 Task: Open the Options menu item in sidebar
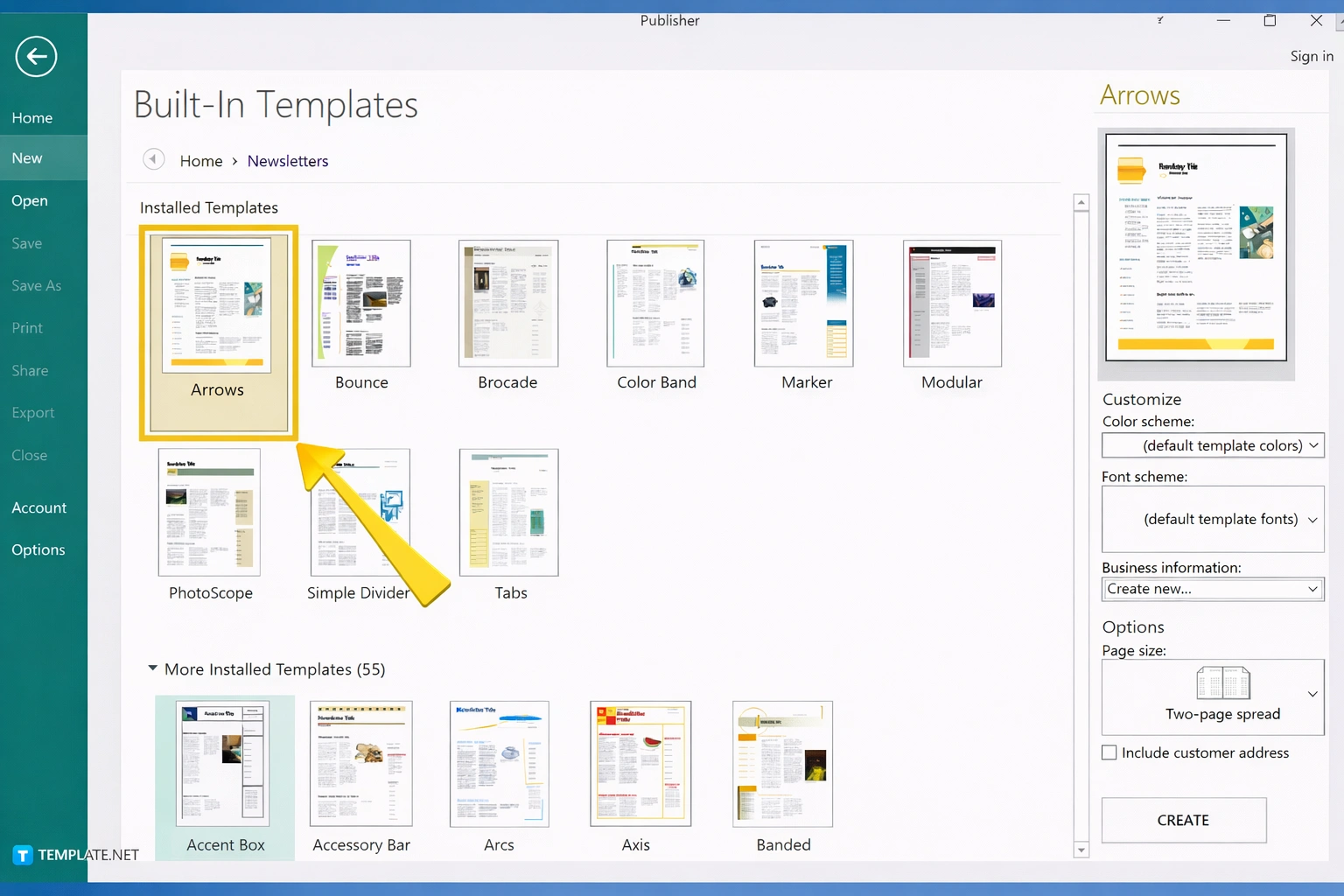tap(38, 549)
